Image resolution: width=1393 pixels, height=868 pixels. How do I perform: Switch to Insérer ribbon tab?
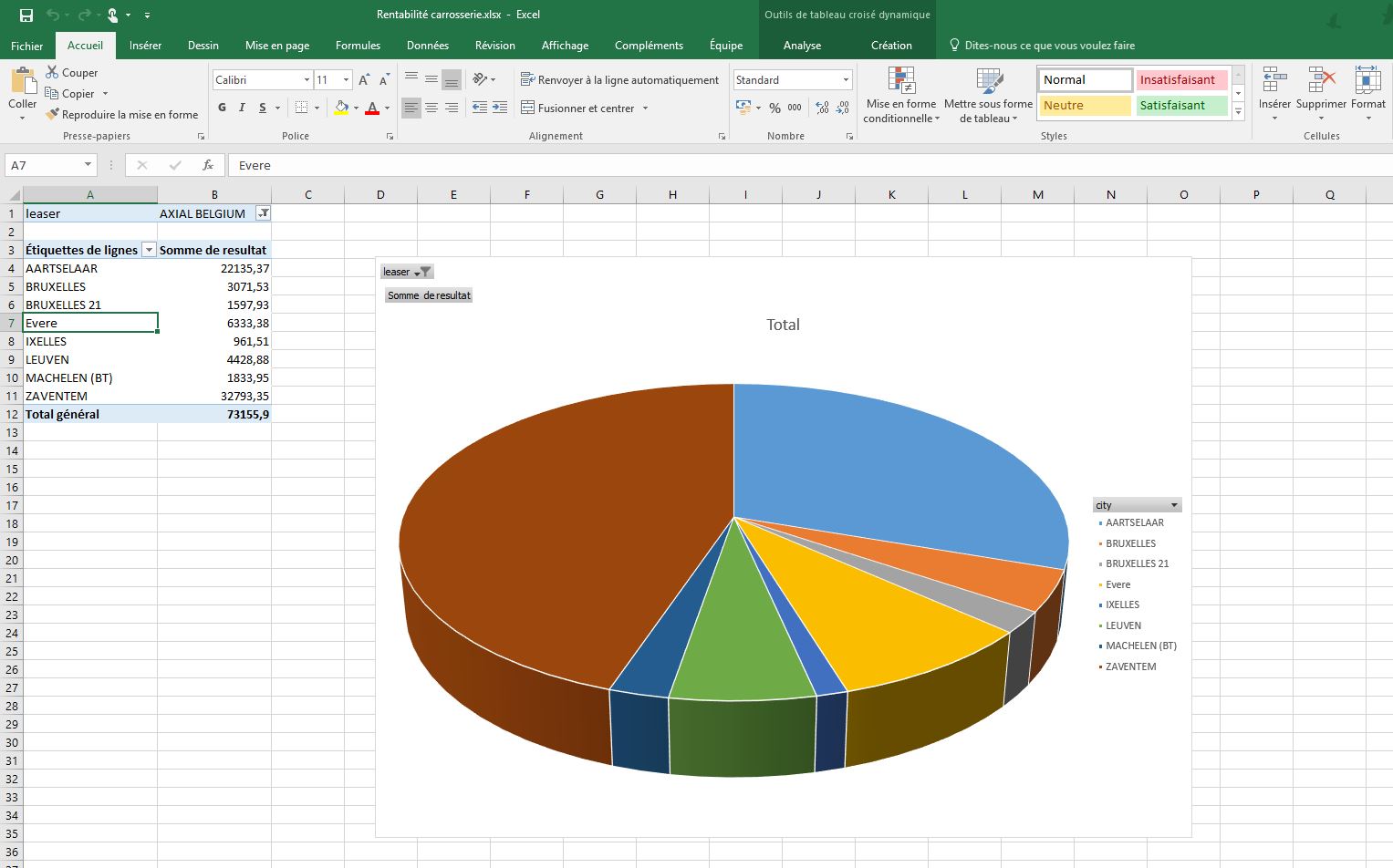145,46
